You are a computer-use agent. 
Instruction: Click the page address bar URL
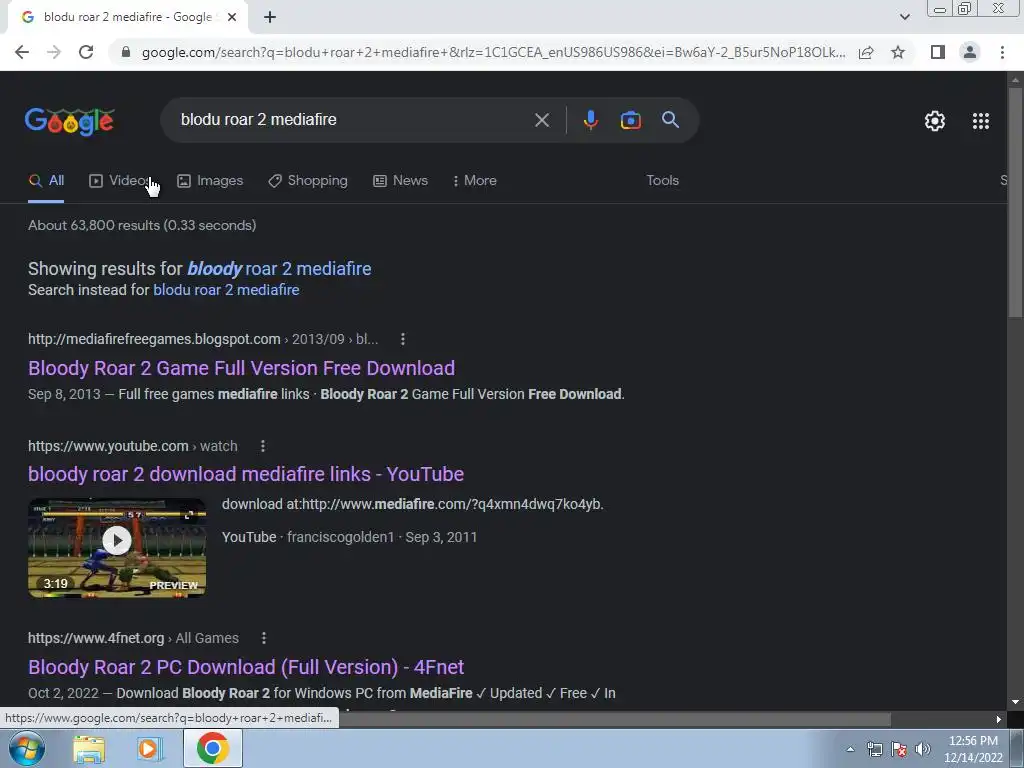coord(493,52)
